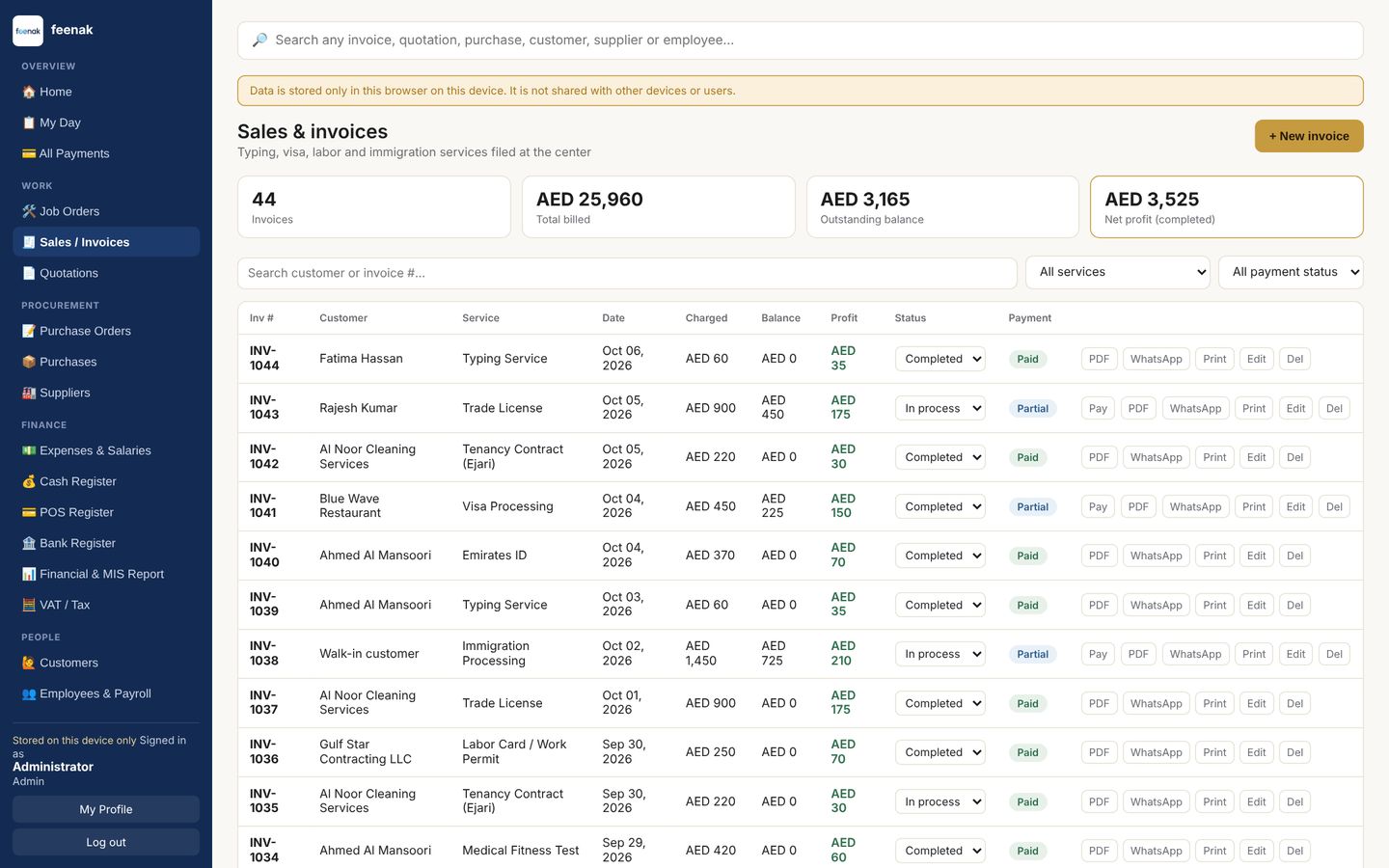Click the All Payments card icon
This screenshot has height=868, width=1389.
click(29, 153)
